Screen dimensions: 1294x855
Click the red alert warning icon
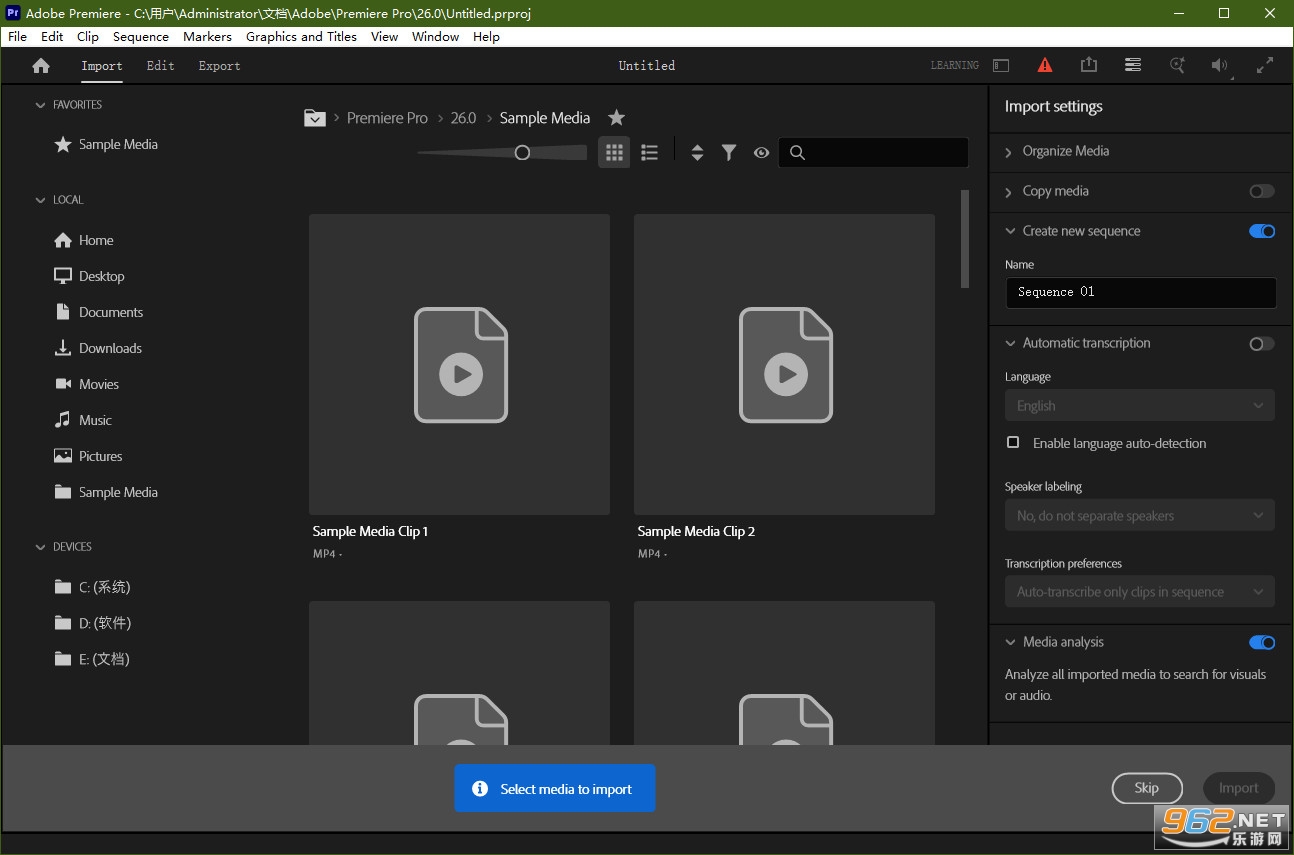click(1045, 65)
